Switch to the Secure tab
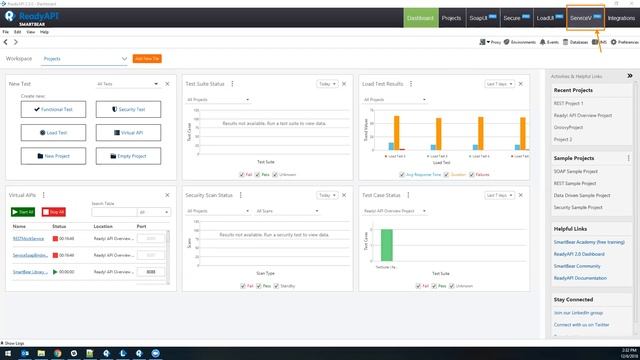Screen dimensions: 640x360 [x=516, y=18]
